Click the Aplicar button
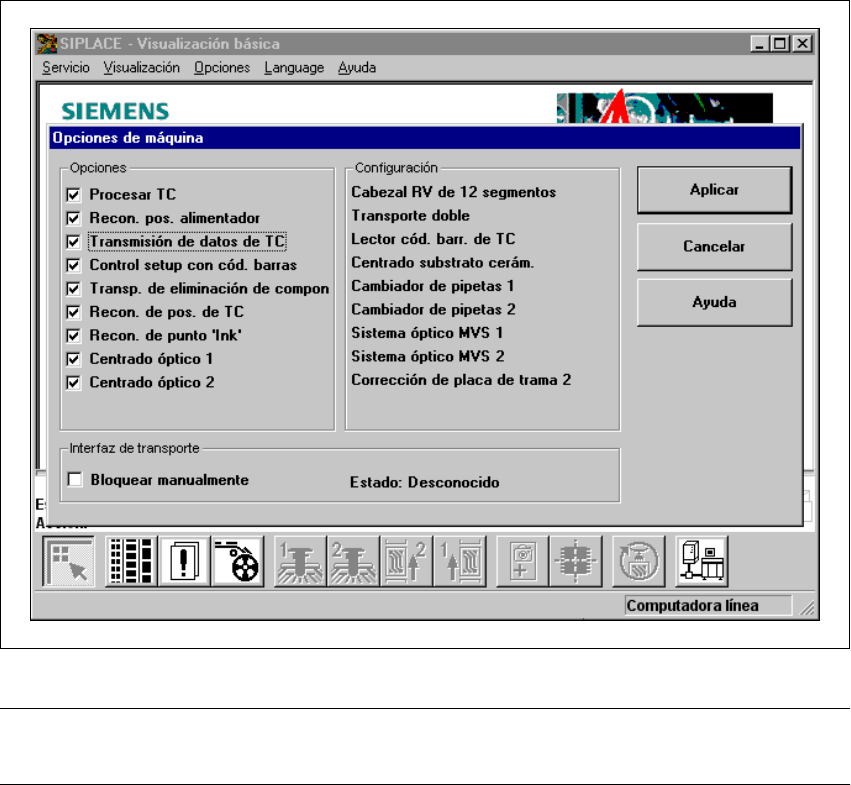Viewport: 851px width, 785px height. [x=714, y=190]
